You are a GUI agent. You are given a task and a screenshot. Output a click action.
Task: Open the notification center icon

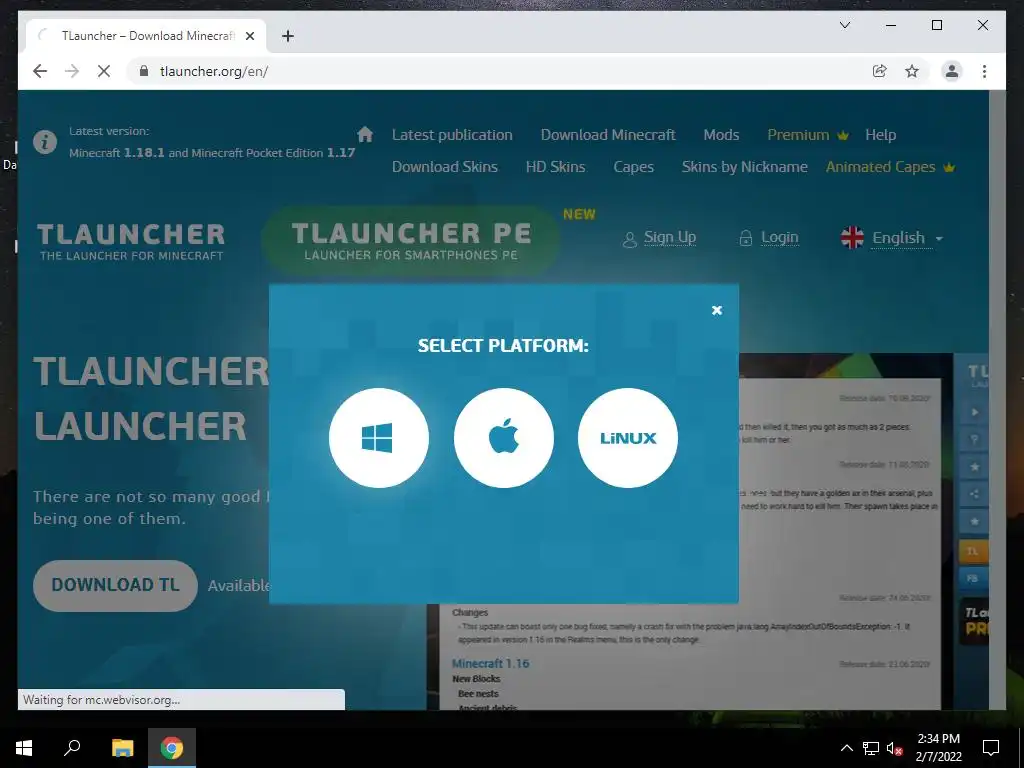point(991,748)
